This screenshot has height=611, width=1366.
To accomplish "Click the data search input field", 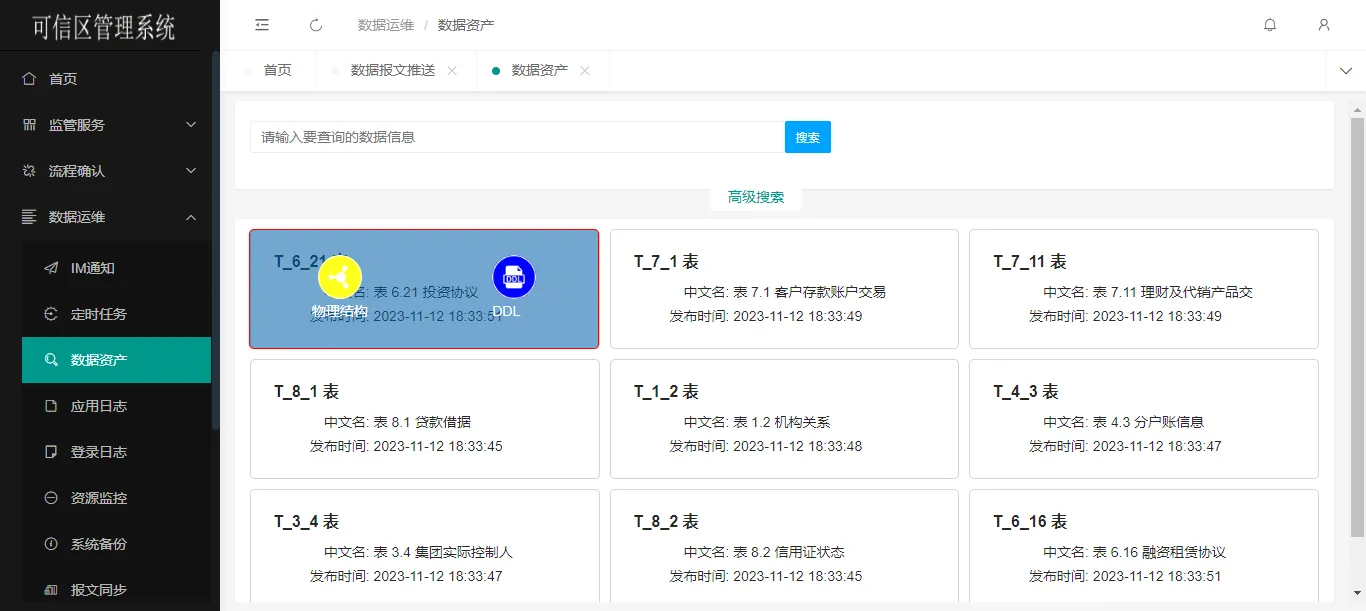I will click(x=516, y=137).
